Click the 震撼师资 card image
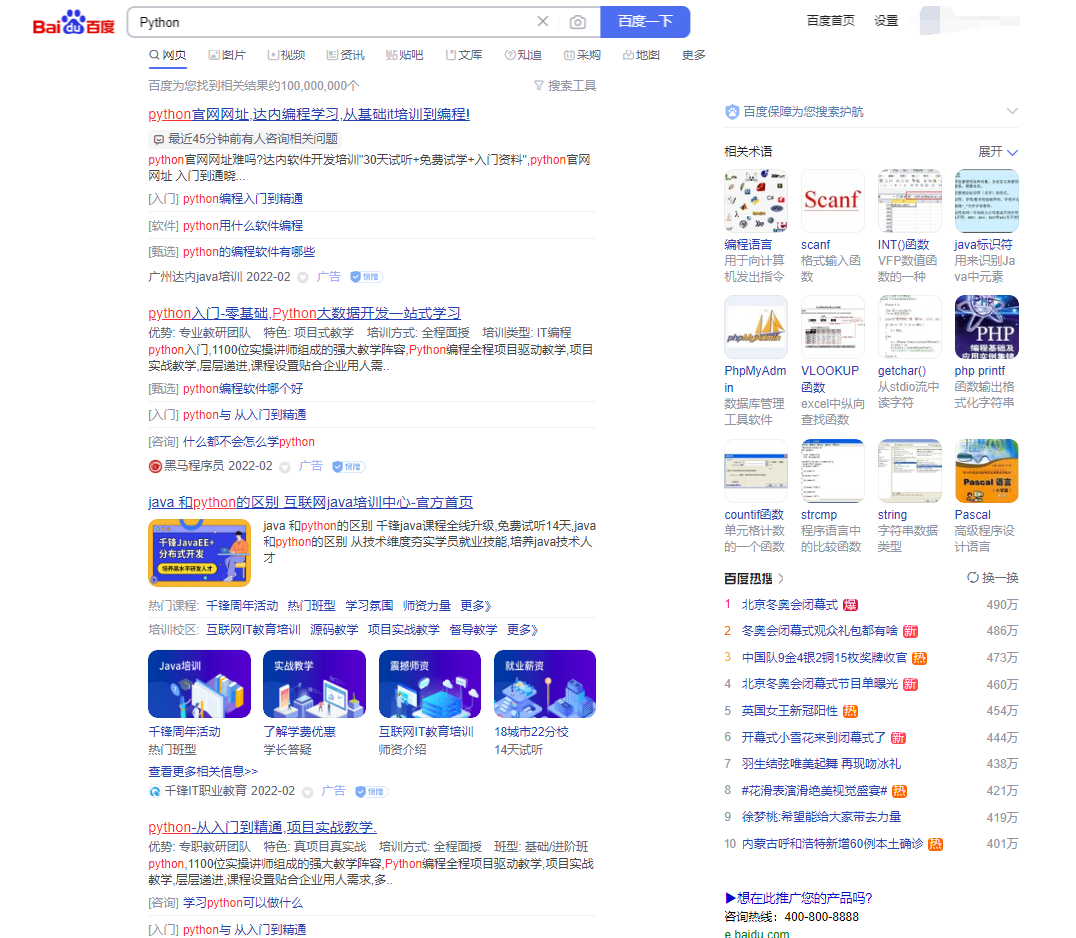This screenshot has height=938, width=1076. click(430, 684)
